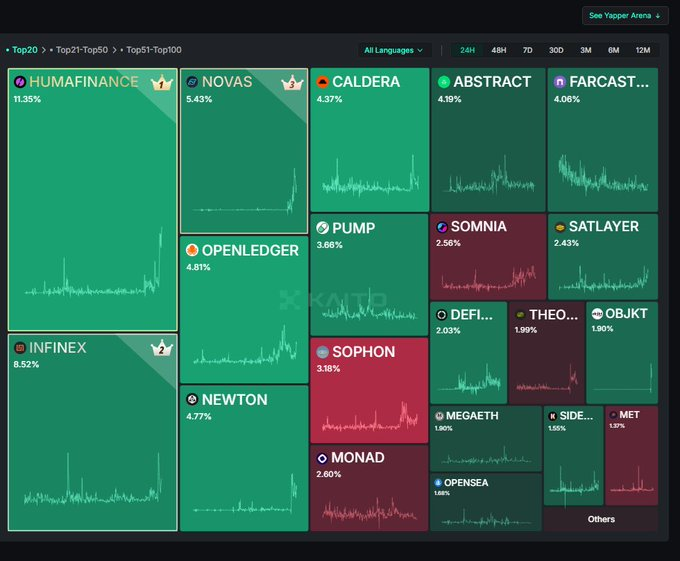Click the NOVAS project logo icon
The width and height of the screenshot is (680, 561).
tap(192, 82)
